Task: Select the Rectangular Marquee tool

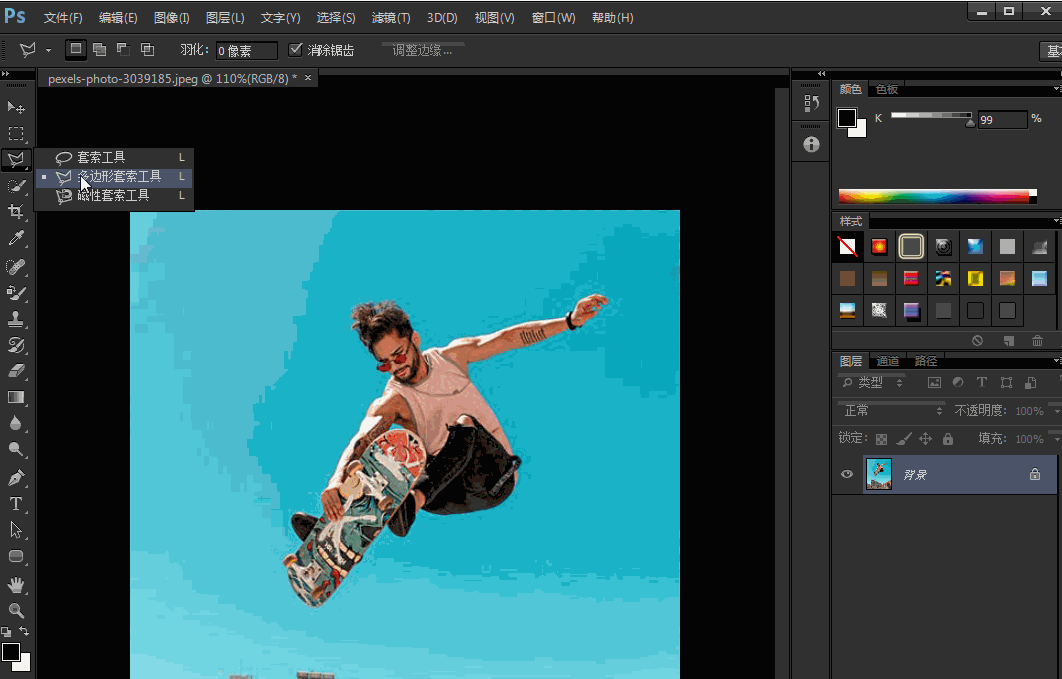Action: [x=16, y=133]
